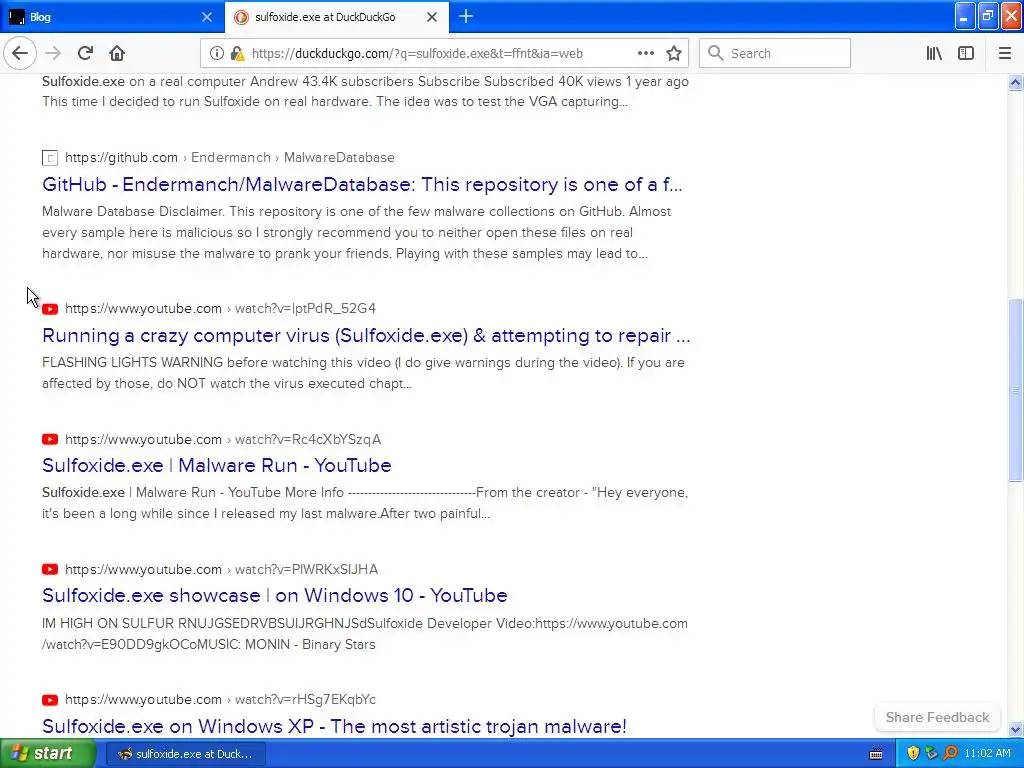The height and width of the screenshot is (768, 1024).
Task: Close the sulfoxide.exe at DuckDuckGo tab
Action: point(432,17)
